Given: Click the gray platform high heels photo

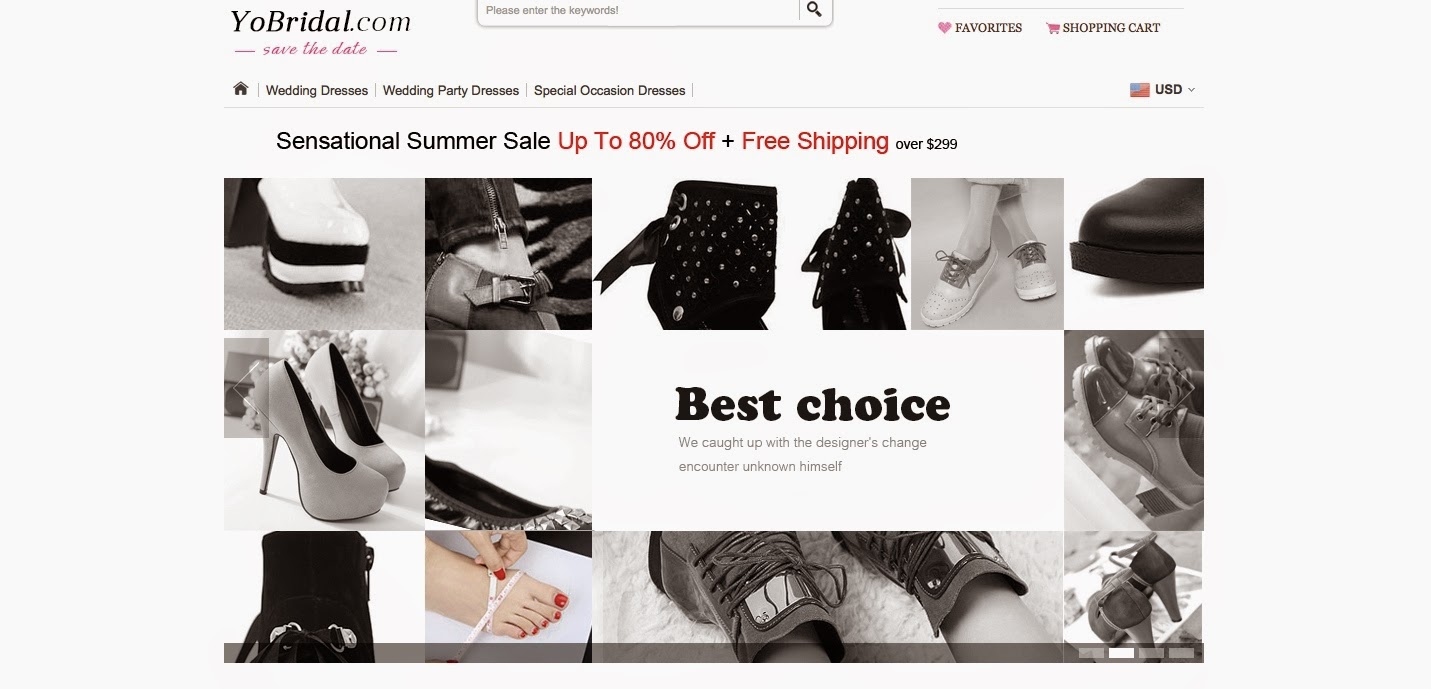Looking at the screenshot, I should pyautogui.click(x=324, y=430).
